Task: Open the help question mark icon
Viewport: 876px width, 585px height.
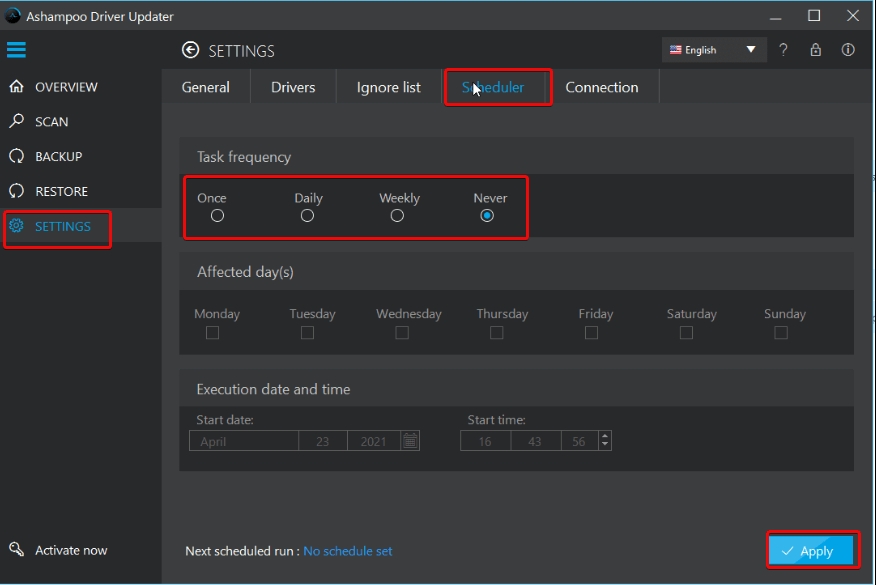Action: [783, 50]
